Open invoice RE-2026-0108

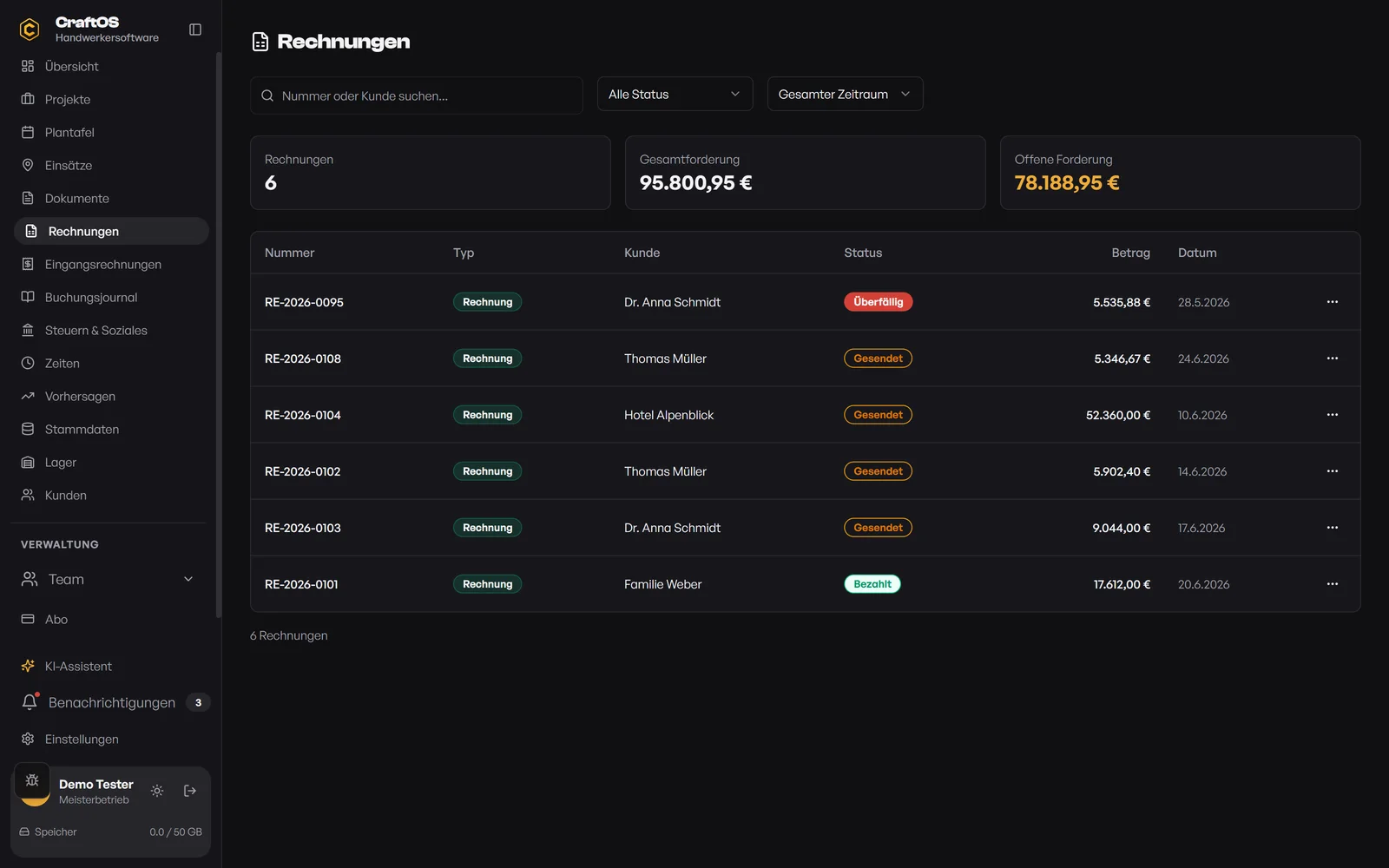tap(303, 358)
